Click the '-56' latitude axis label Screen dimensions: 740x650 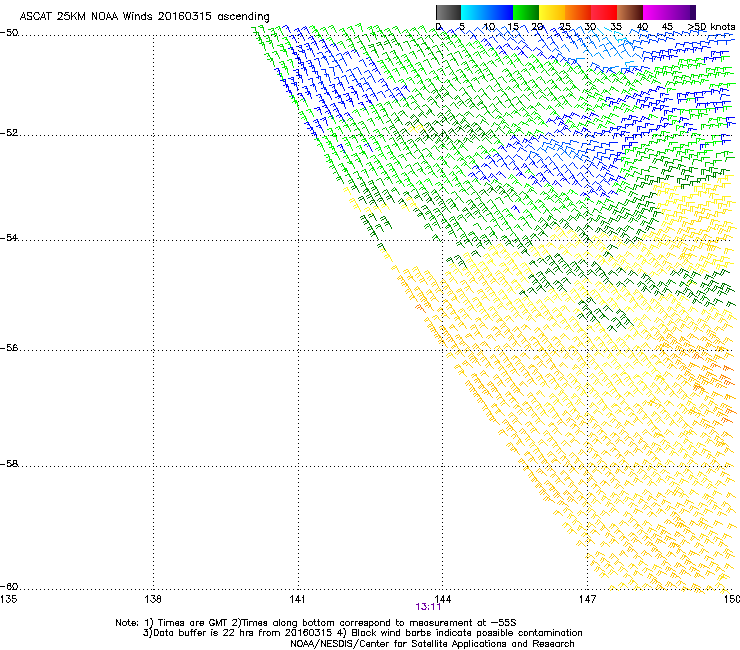click(9, 347)
